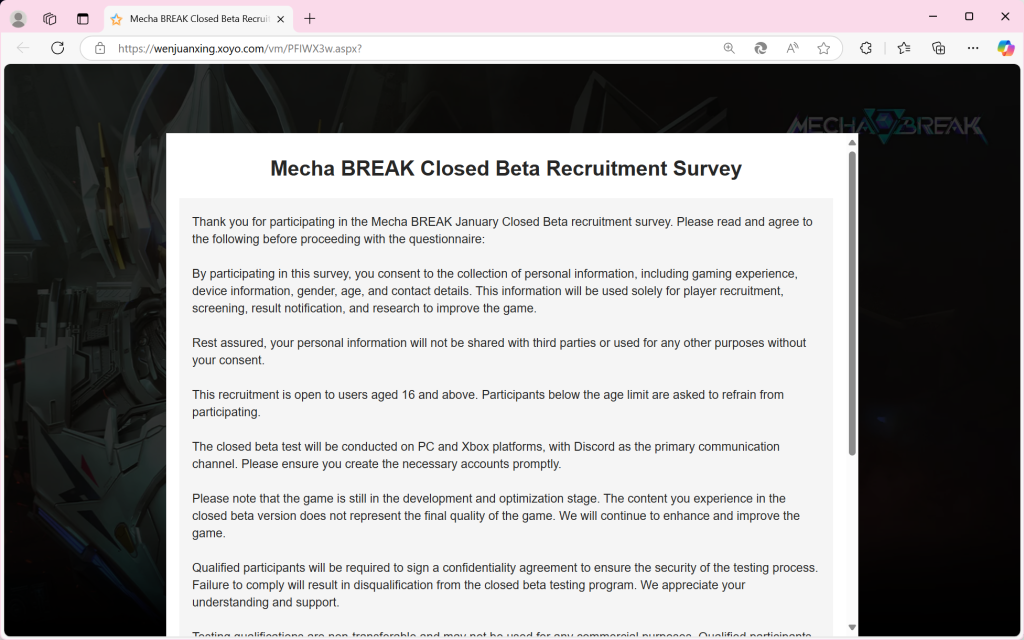
Task: Maximize the browser window
Action: click(969, 16)
